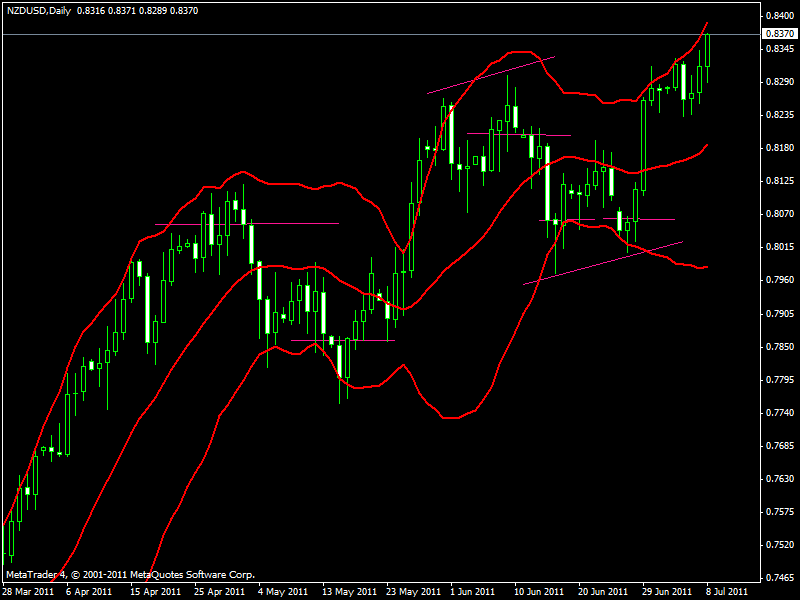Click the 23 May 2011 date label
Screen dimensions: 800x600
414,592
